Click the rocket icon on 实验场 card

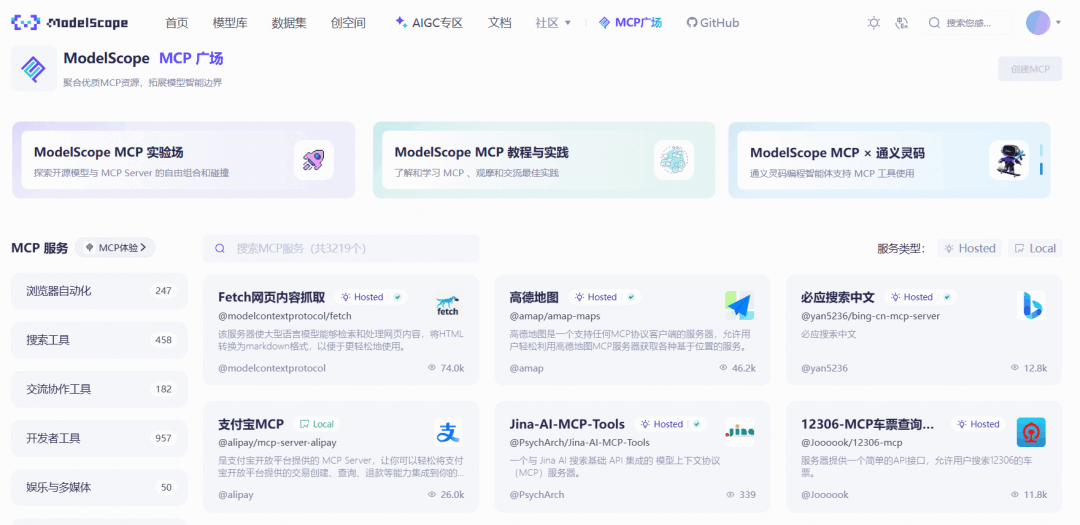tap(313, 161)
